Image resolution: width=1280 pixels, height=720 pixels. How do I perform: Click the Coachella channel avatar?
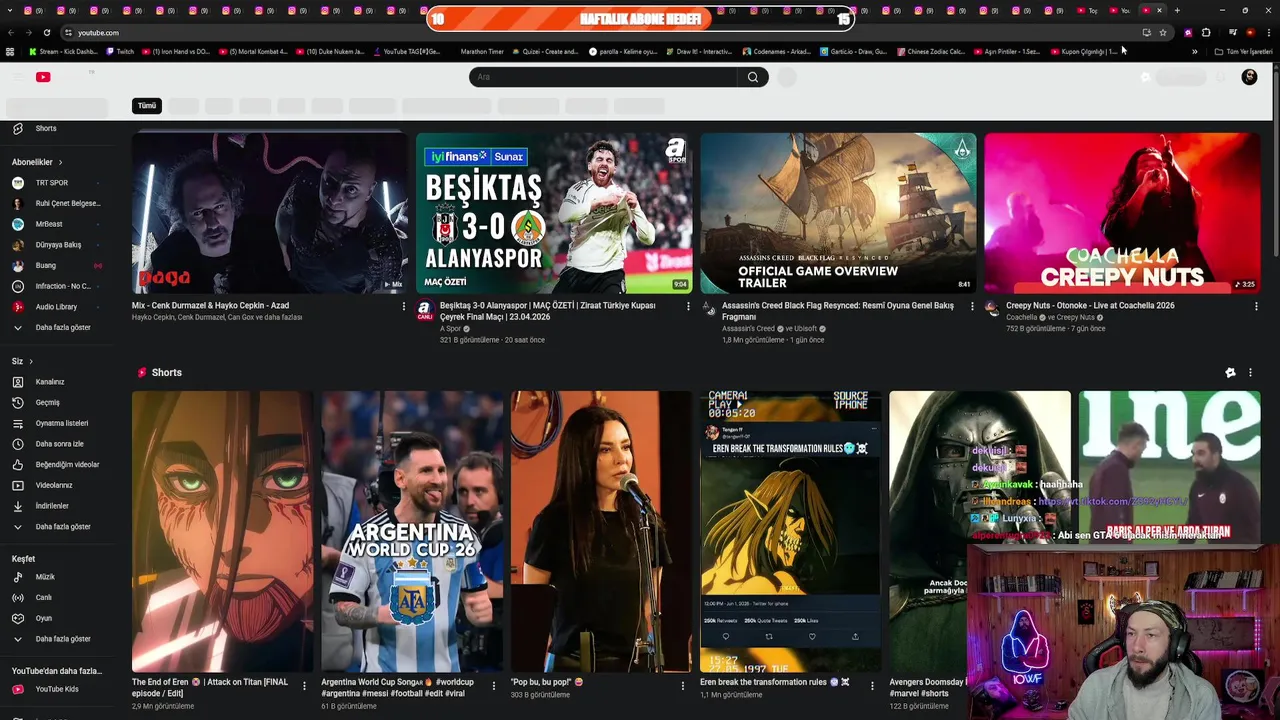[x=992, y=309]
